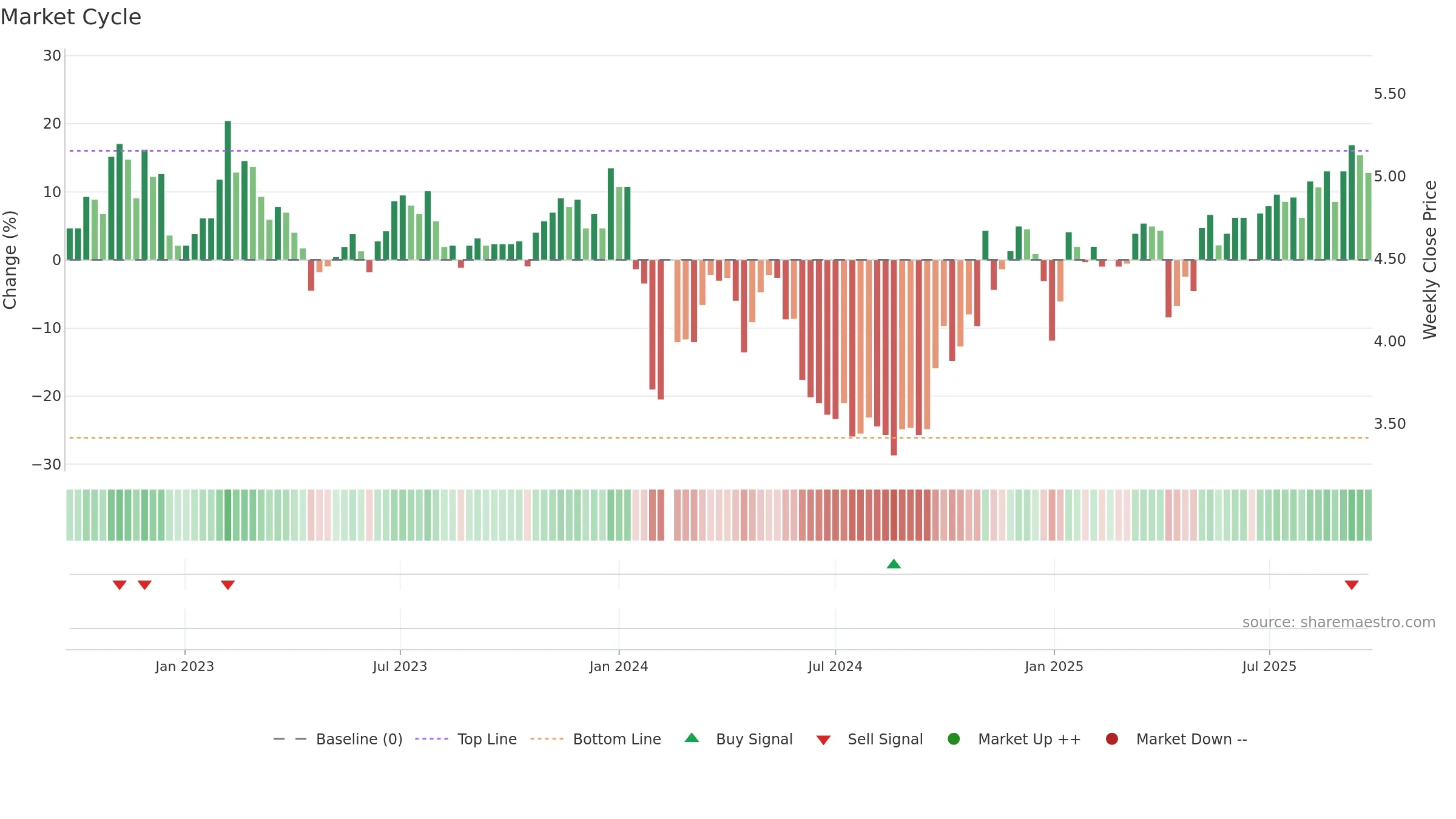Click the Weekly Close Price axis title
This screenshot has width=1456, height=819.
pyautogui.click(x=1430, y=260)
